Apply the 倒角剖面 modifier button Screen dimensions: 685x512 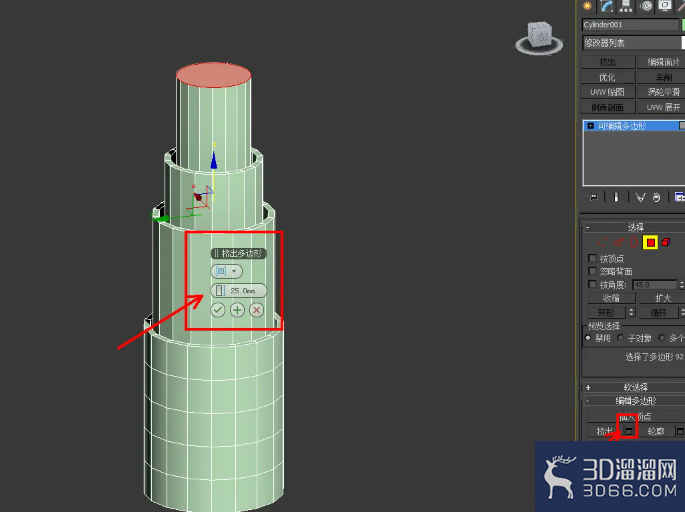click(608, 107)
